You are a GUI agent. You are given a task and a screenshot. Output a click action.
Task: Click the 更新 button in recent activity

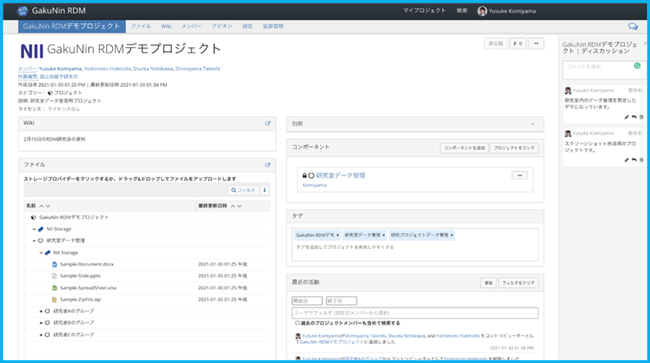[x=488, y=283]
